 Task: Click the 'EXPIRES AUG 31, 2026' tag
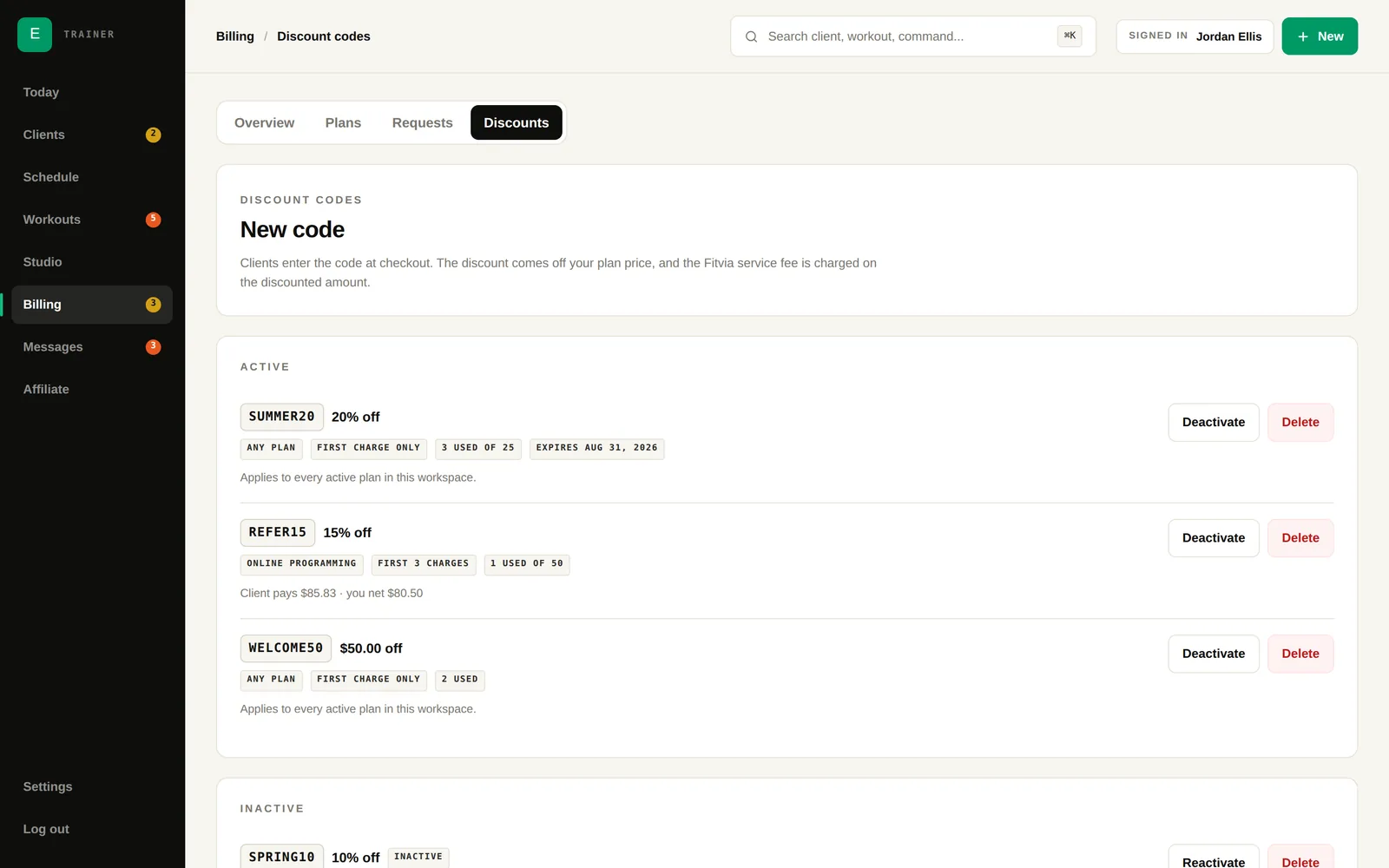pos(597,448)
